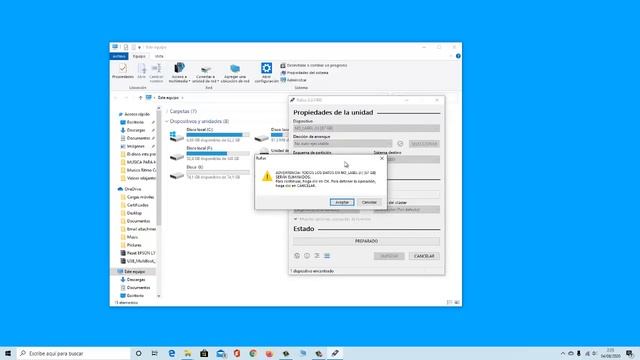640x360 pixels.
Task: Click Acceso a multimedia ribbon icon
Action: [179, 73]
